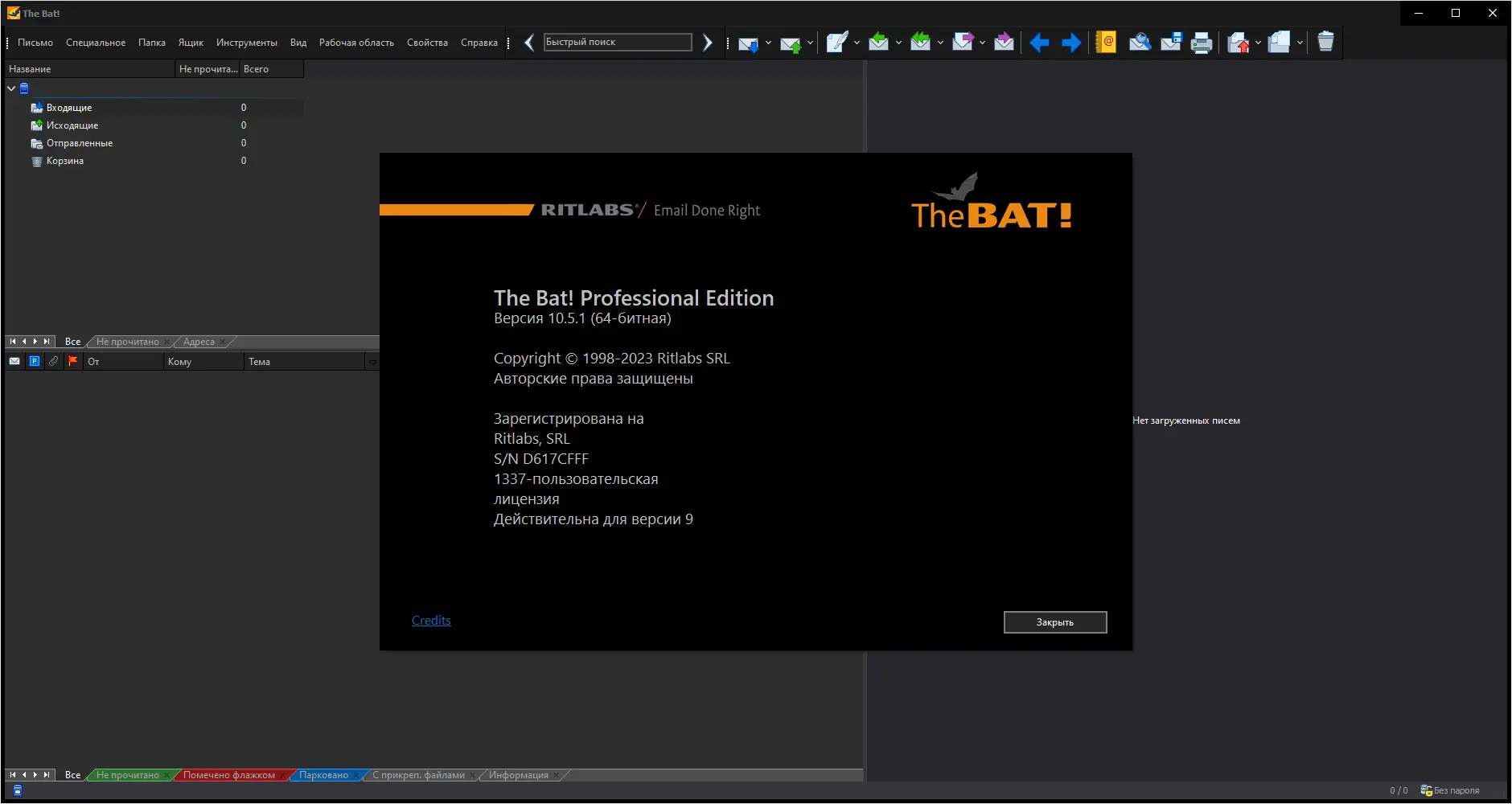Viewport: 1512px width, 804px height.
Task: Collapse the account tree chevron
Action: tap(11, 88)
